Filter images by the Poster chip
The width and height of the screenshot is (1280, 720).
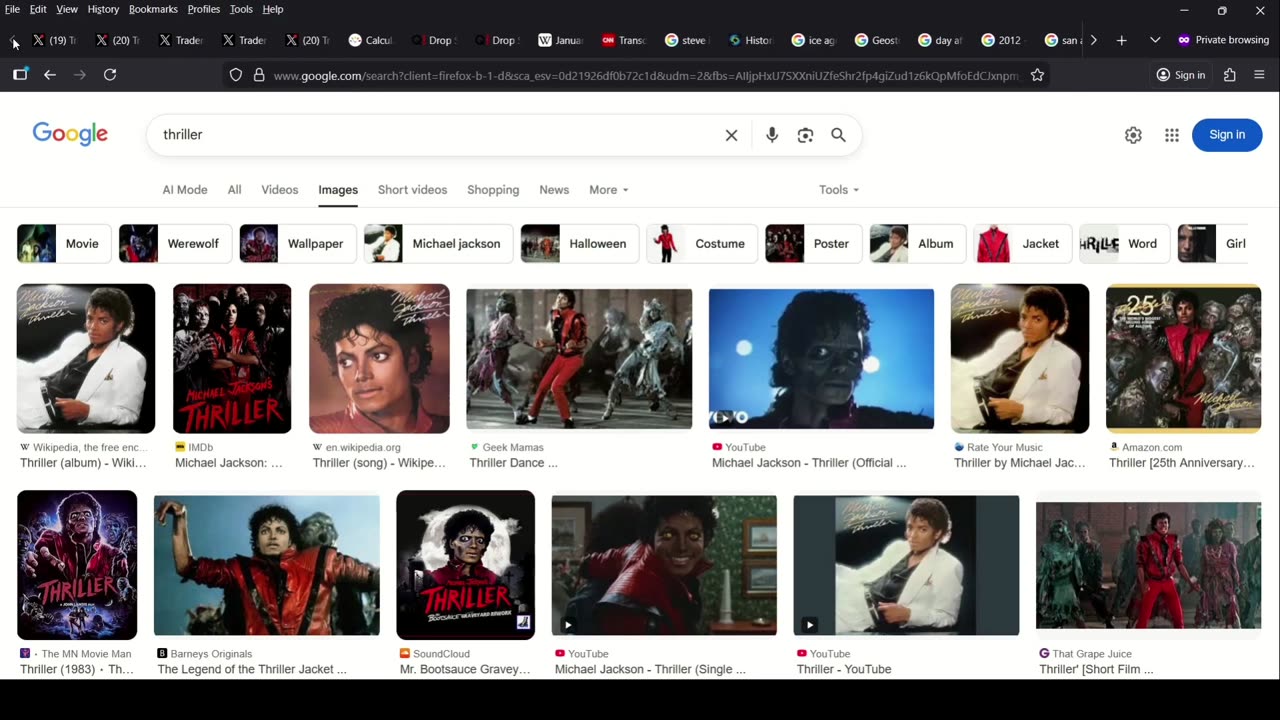point(813,244)
